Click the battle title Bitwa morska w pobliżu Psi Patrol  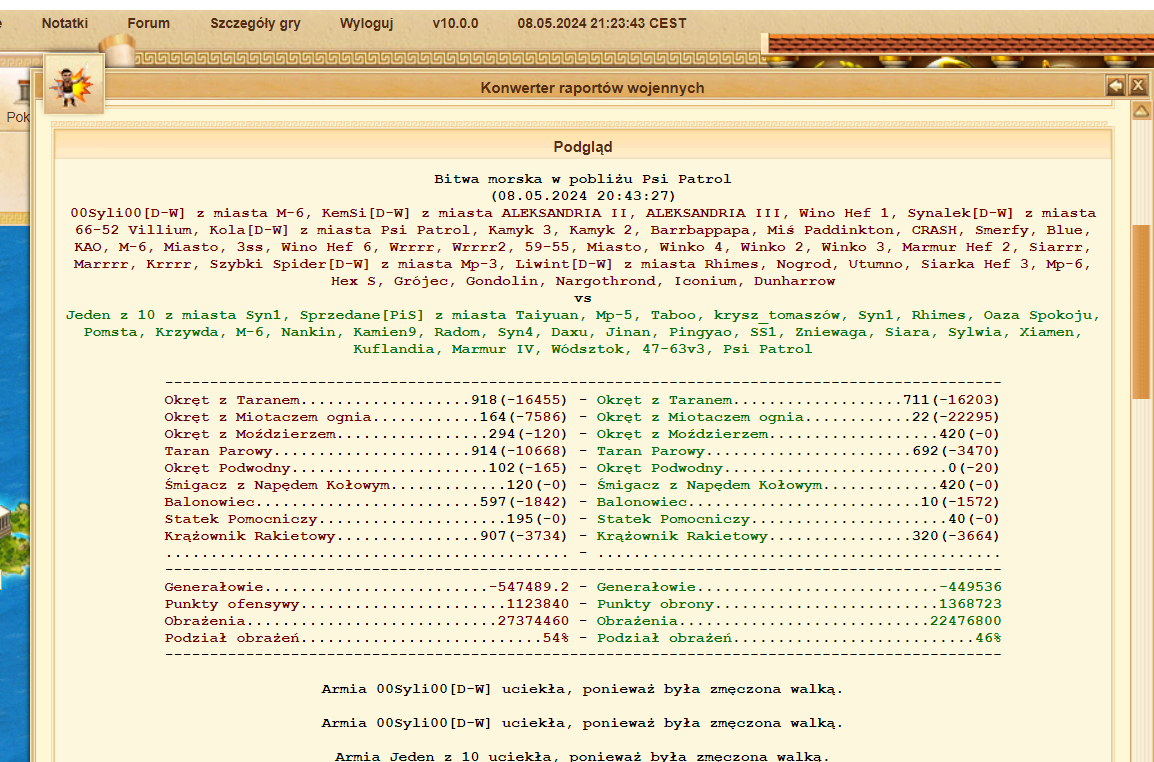[583, 179]
